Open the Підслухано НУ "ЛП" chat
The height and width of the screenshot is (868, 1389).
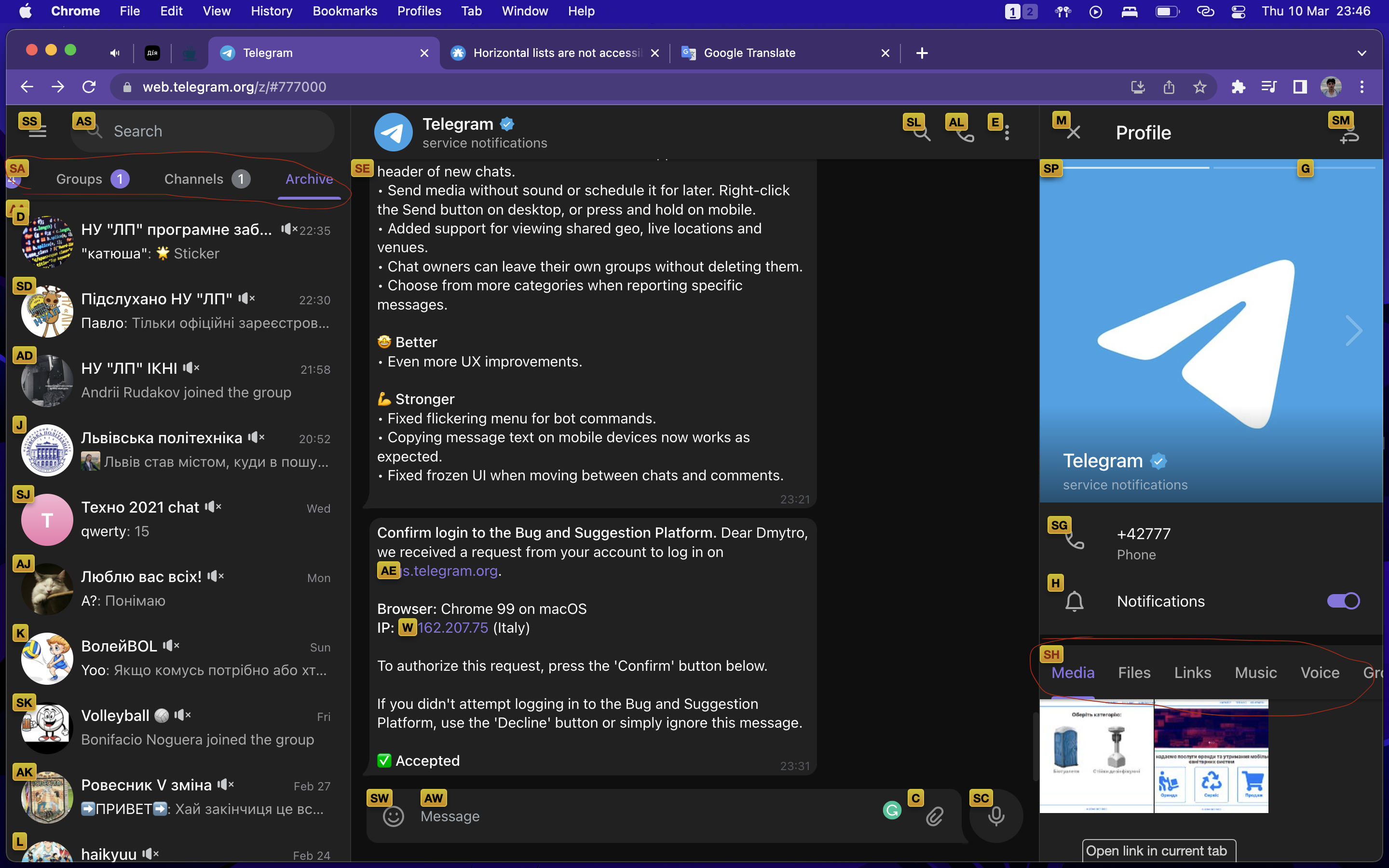(x=177, y=311)
